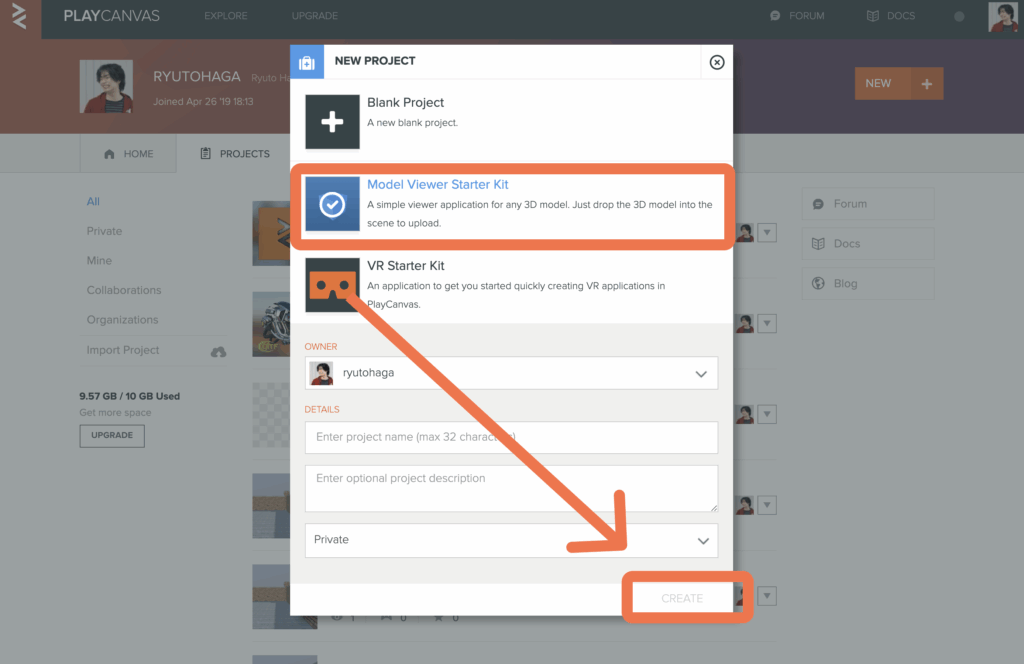Open the Docs book icon in top bar
The width and height of the screenshot is (1024, 664).
click(872, 16)
